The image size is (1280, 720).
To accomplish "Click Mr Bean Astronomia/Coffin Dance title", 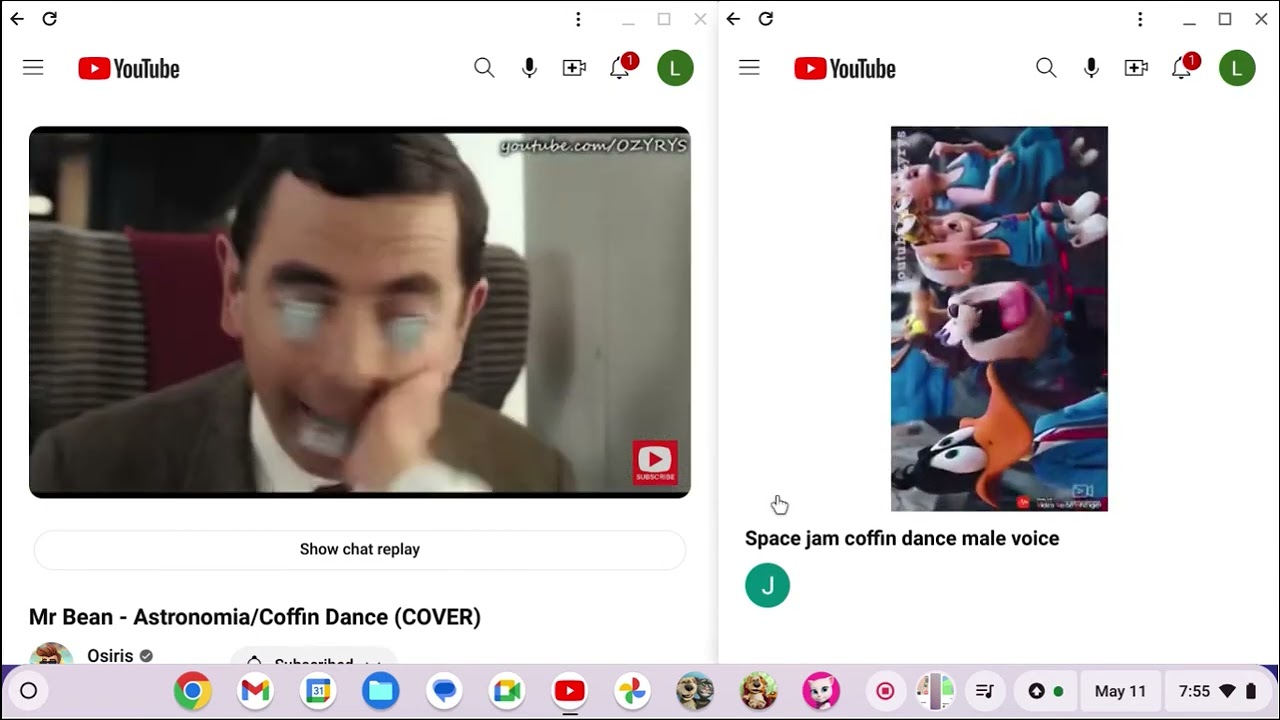I will [255, 617].
